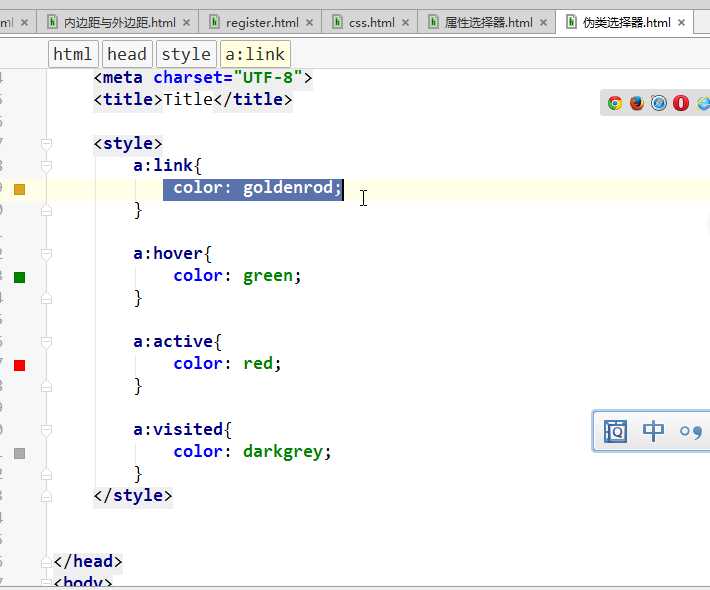The width and height of the screenshot is (710, 590).
Task: Click a:link breadcrumb
Action: coord(255,54)
